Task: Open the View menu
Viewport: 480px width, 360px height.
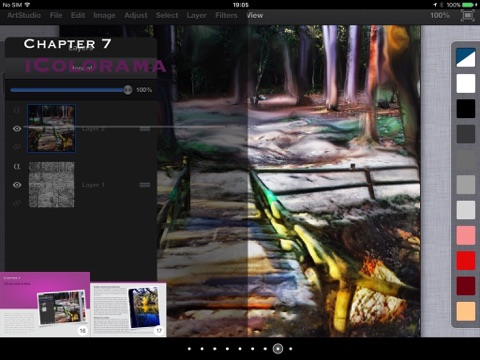Action: coord(255,15)
